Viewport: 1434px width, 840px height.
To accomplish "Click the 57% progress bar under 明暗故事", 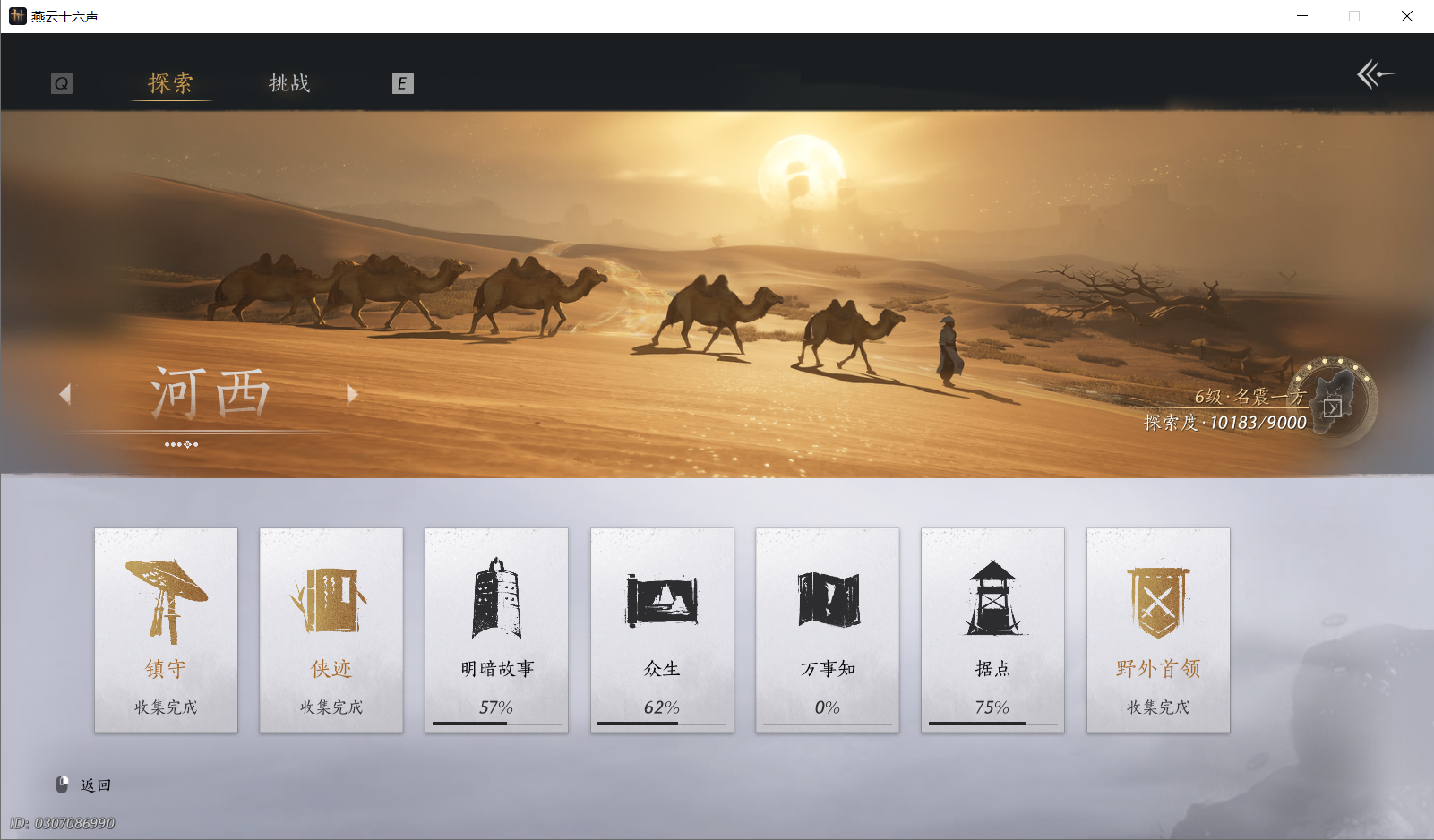I will coord(497,724).
